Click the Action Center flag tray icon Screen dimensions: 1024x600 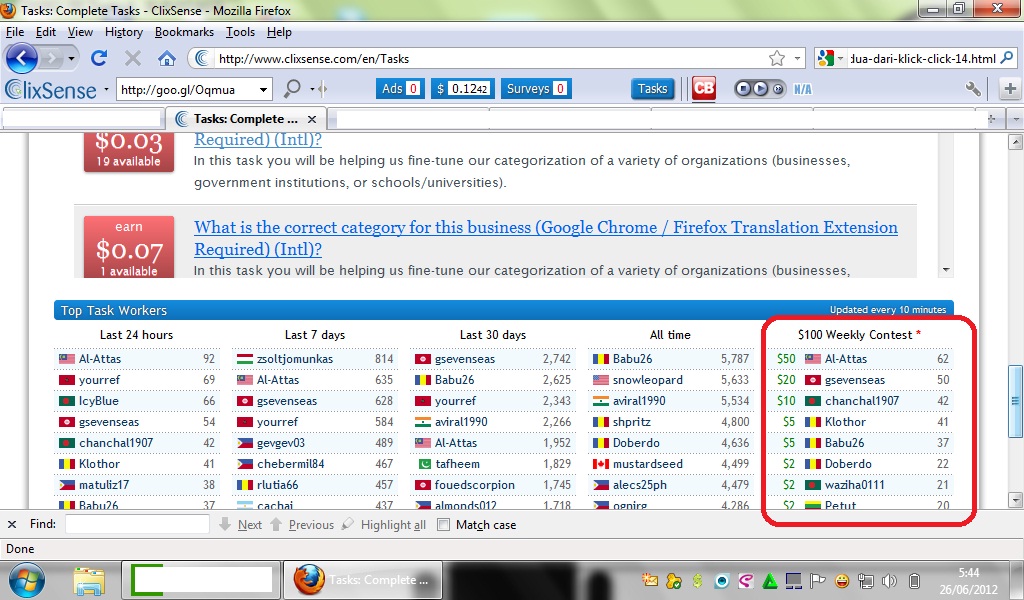tap(818, 580)
